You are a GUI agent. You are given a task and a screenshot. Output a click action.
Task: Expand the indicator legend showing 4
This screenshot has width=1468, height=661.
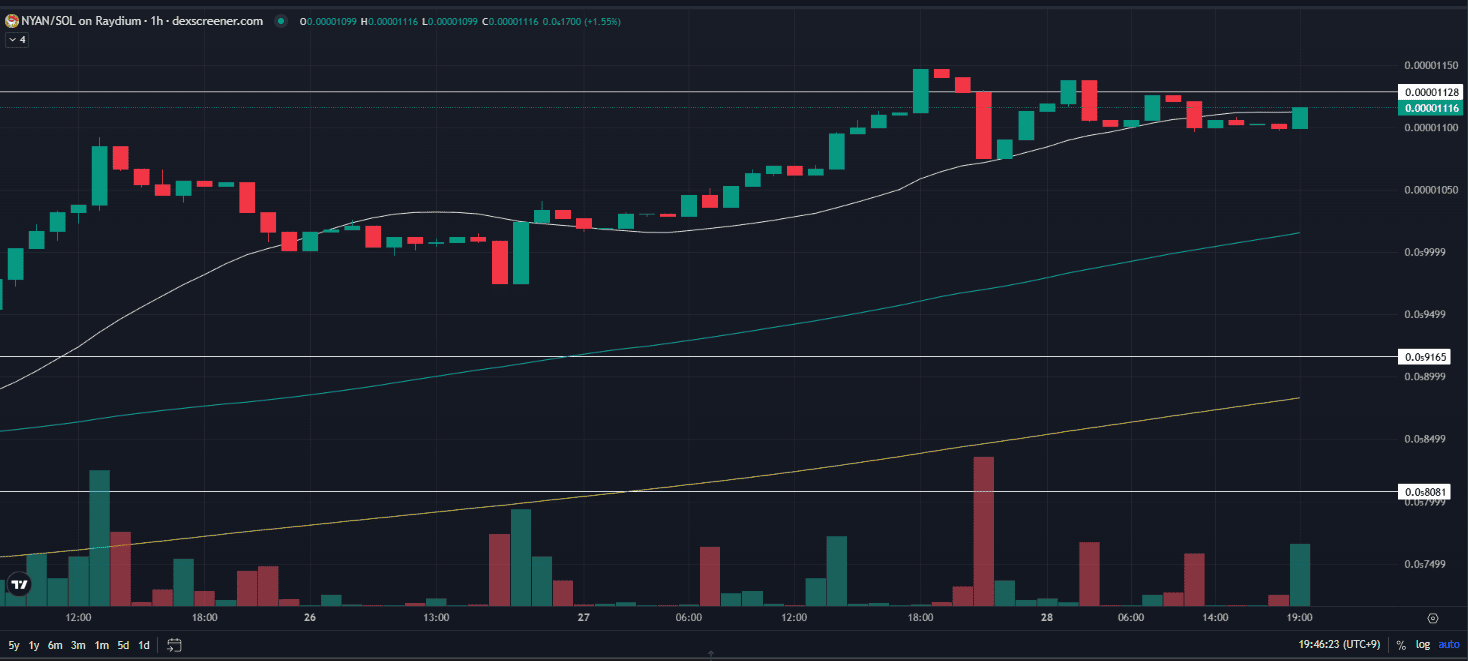(17, 40)
